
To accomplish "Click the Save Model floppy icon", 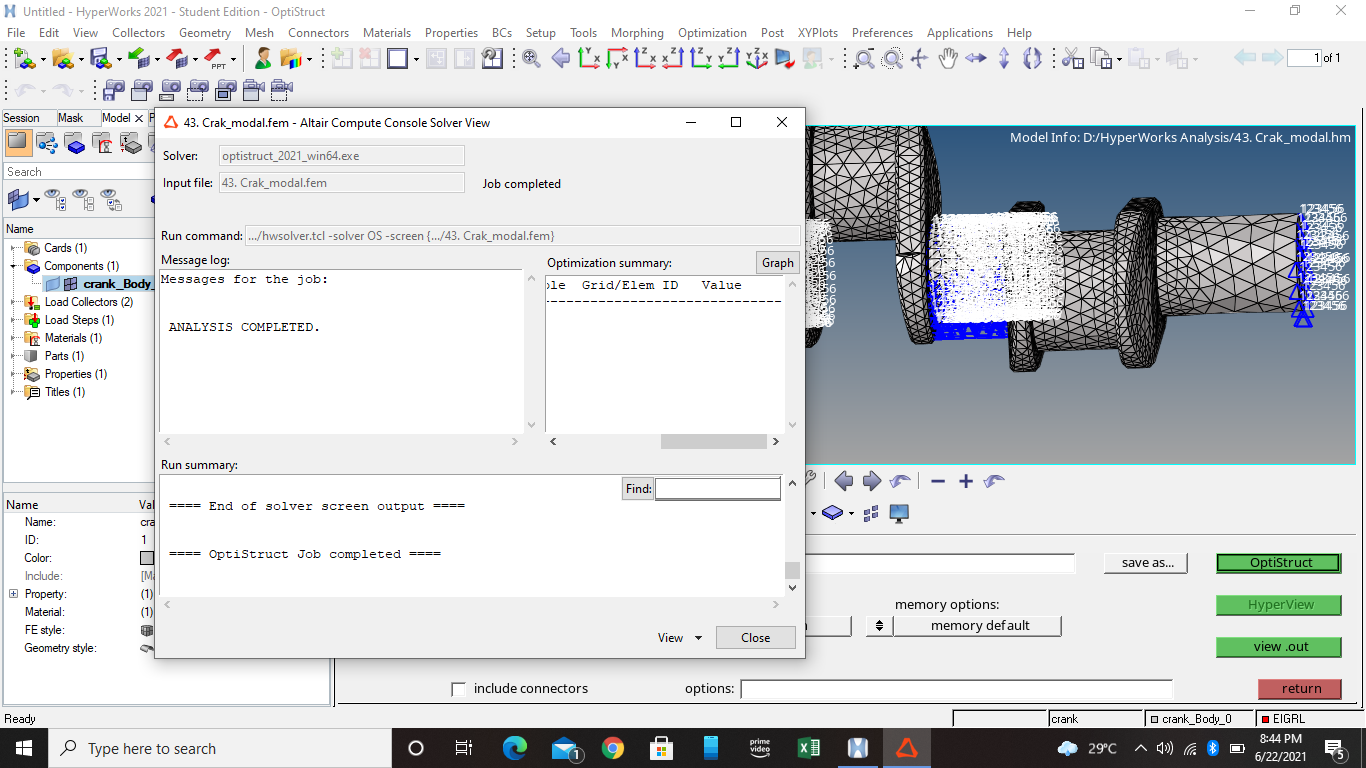I will point(100,59).
